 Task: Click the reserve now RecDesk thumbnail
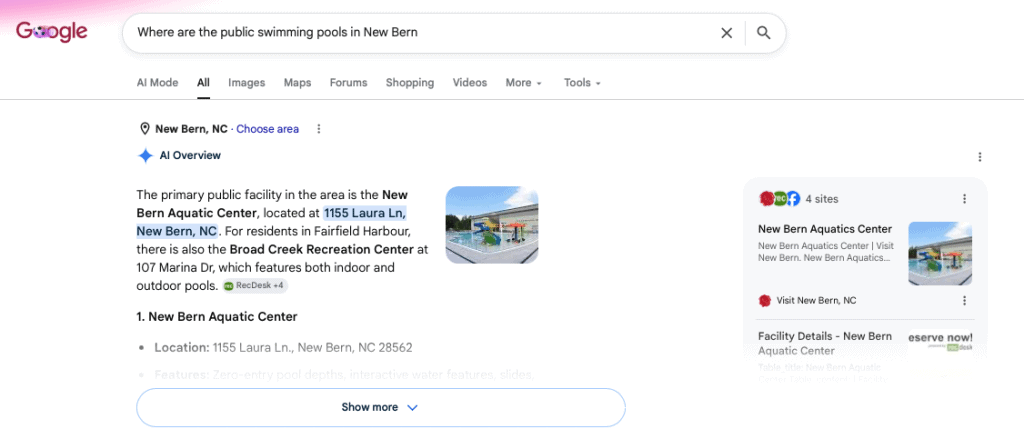pos(940,342)
